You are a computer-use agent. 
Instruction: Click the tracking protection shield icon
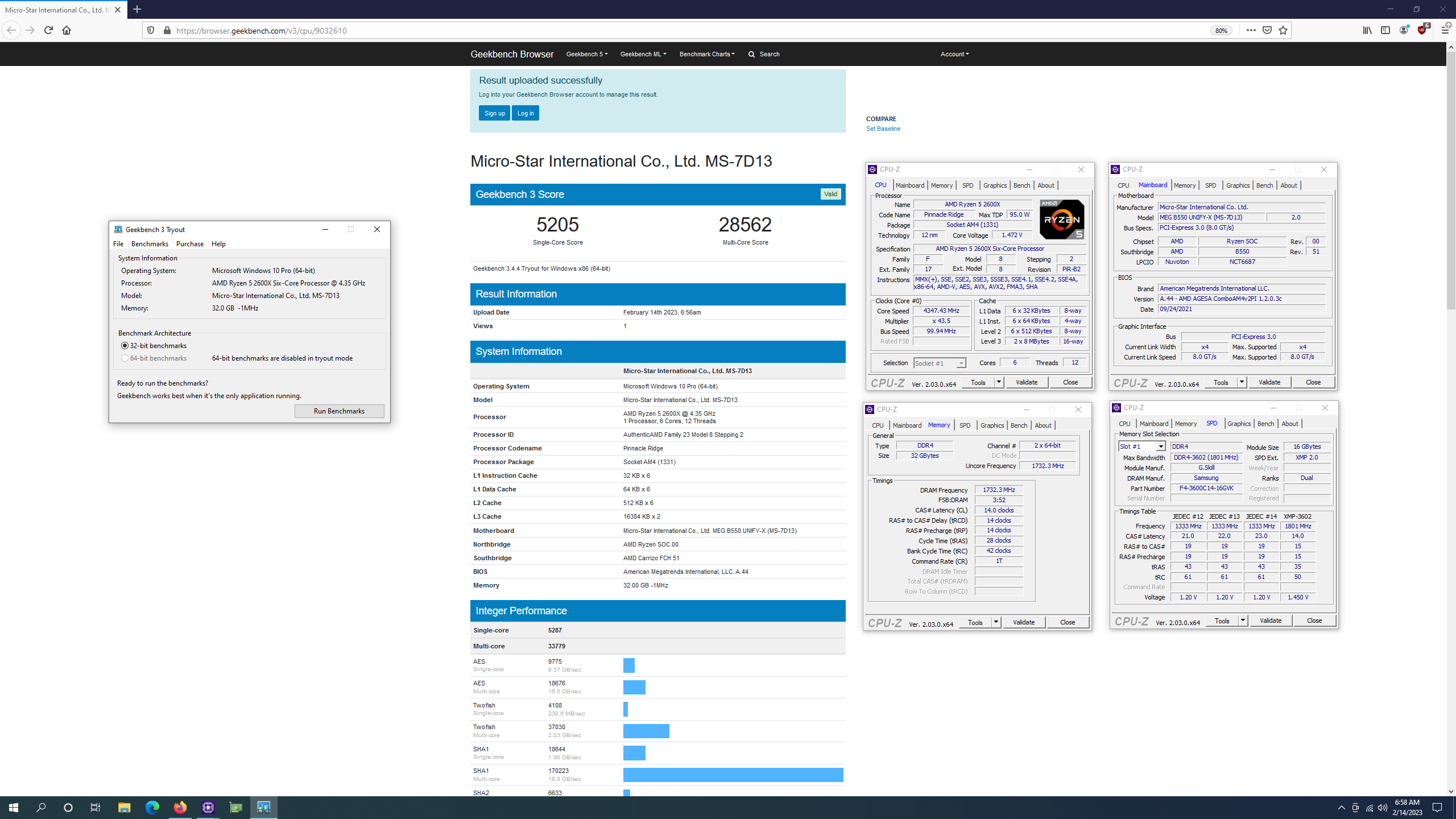coord(151,30)
